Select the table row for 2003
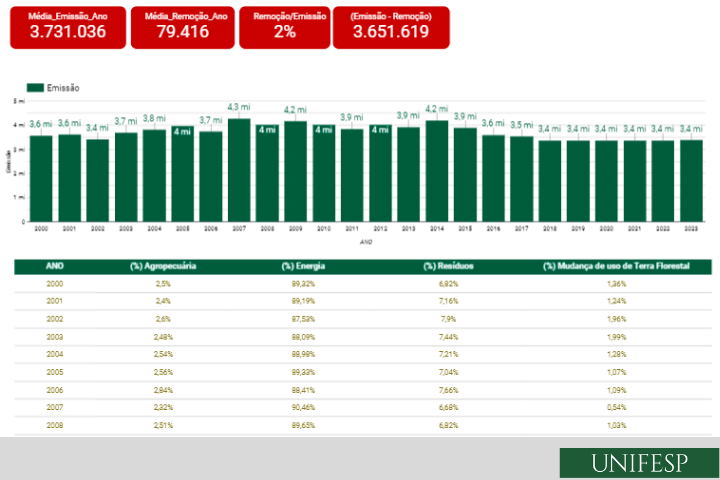The width and height of the screenshot is (720, 480). [x=360, y=337]
